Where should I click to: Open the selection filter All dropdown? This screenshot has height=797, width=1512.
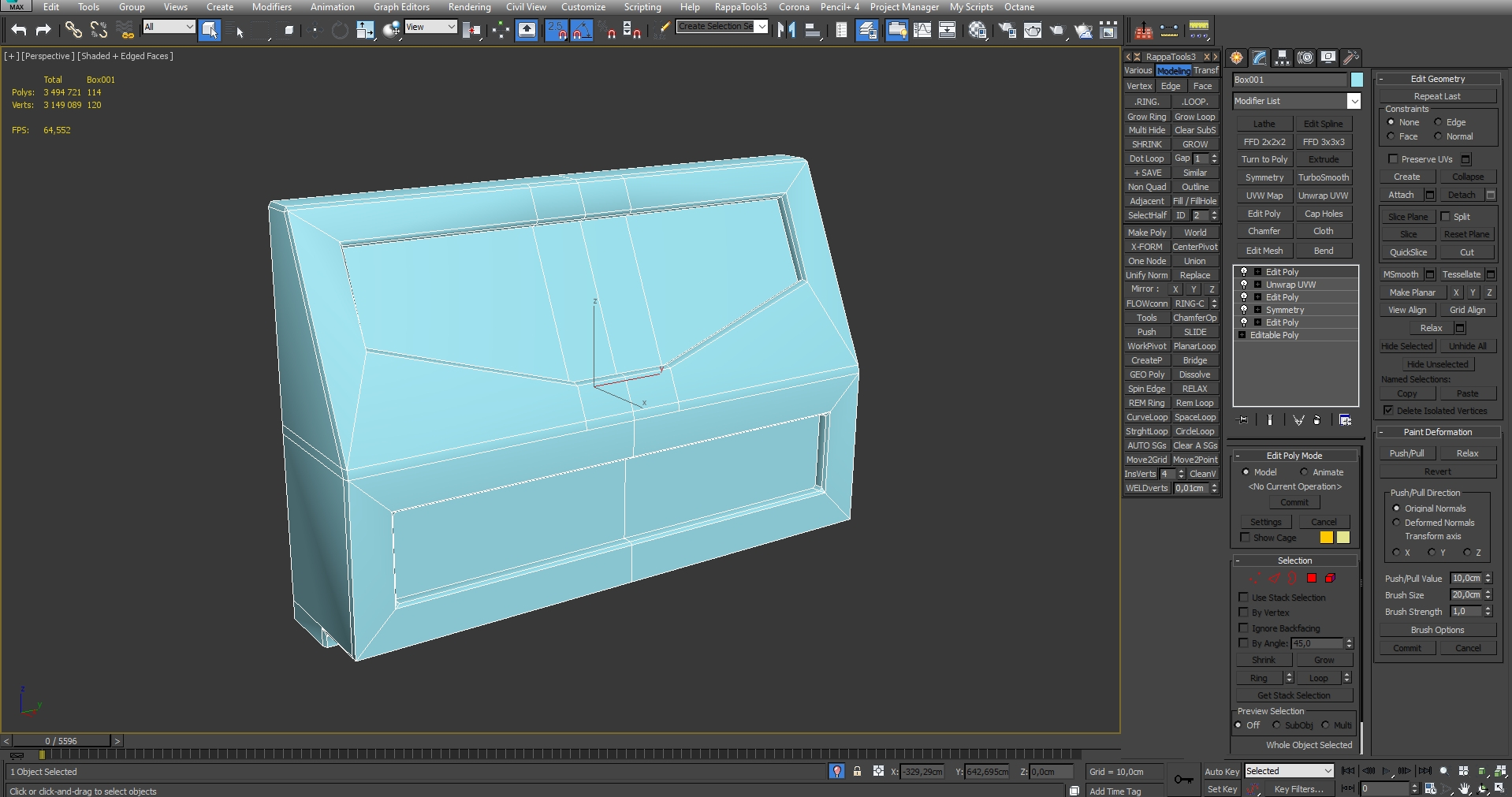[x=169, y=27]
